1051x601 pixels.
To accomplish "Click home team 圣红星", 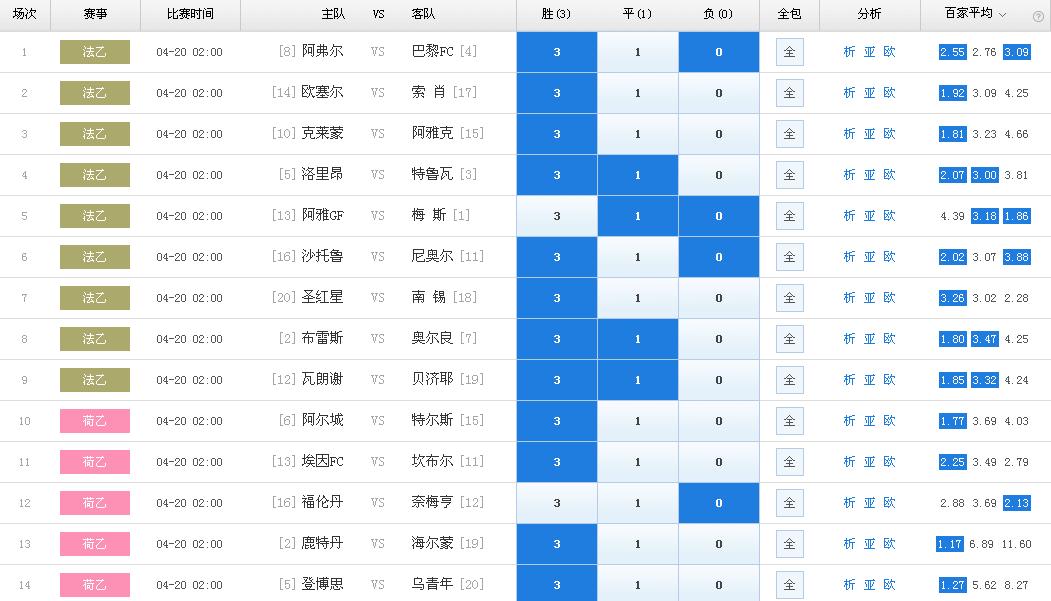I will click(x=322, y=297).
